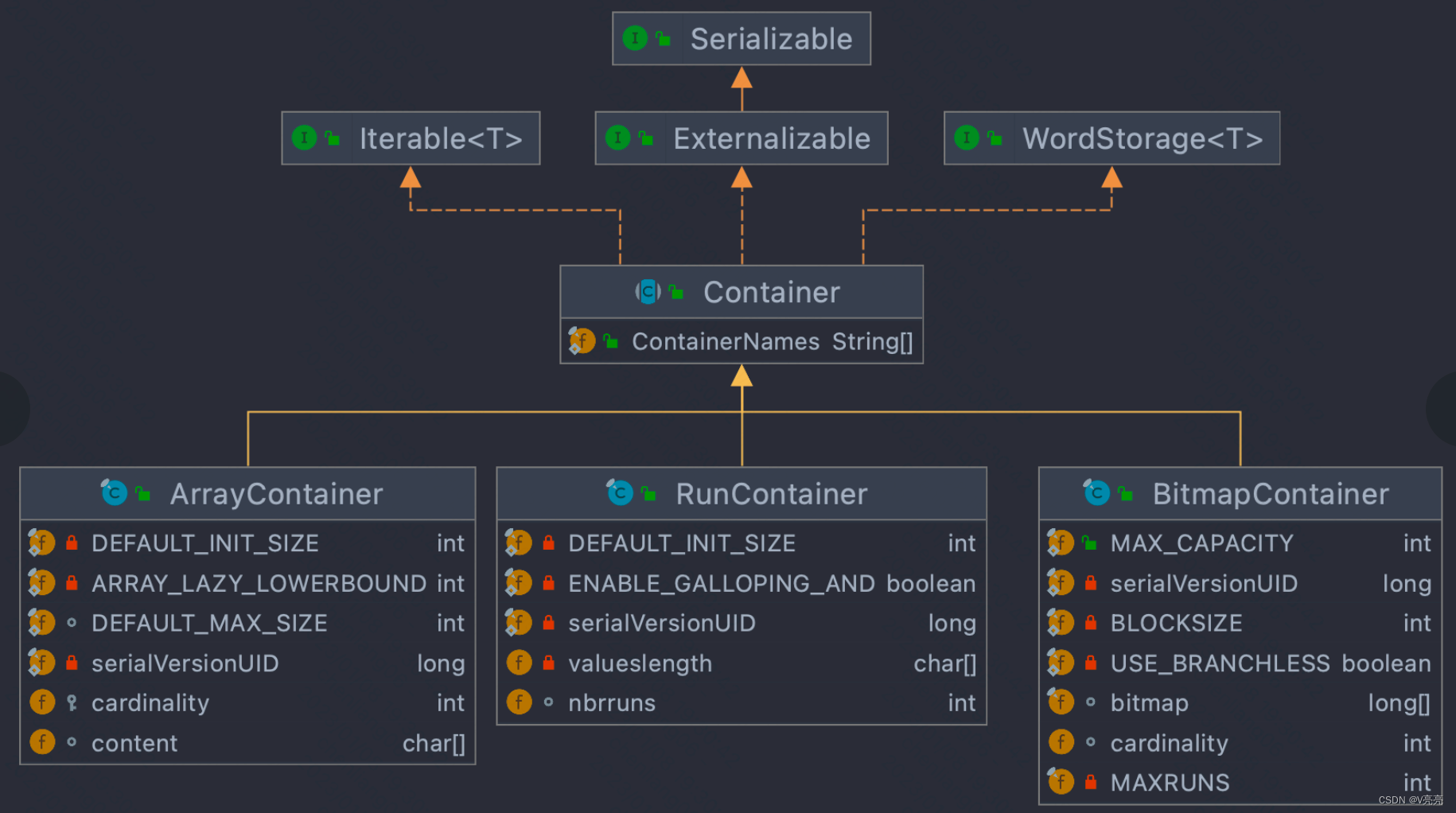1456x813 pixels.
Task: Select the class icon beside Container
Action: click(648, 291)
